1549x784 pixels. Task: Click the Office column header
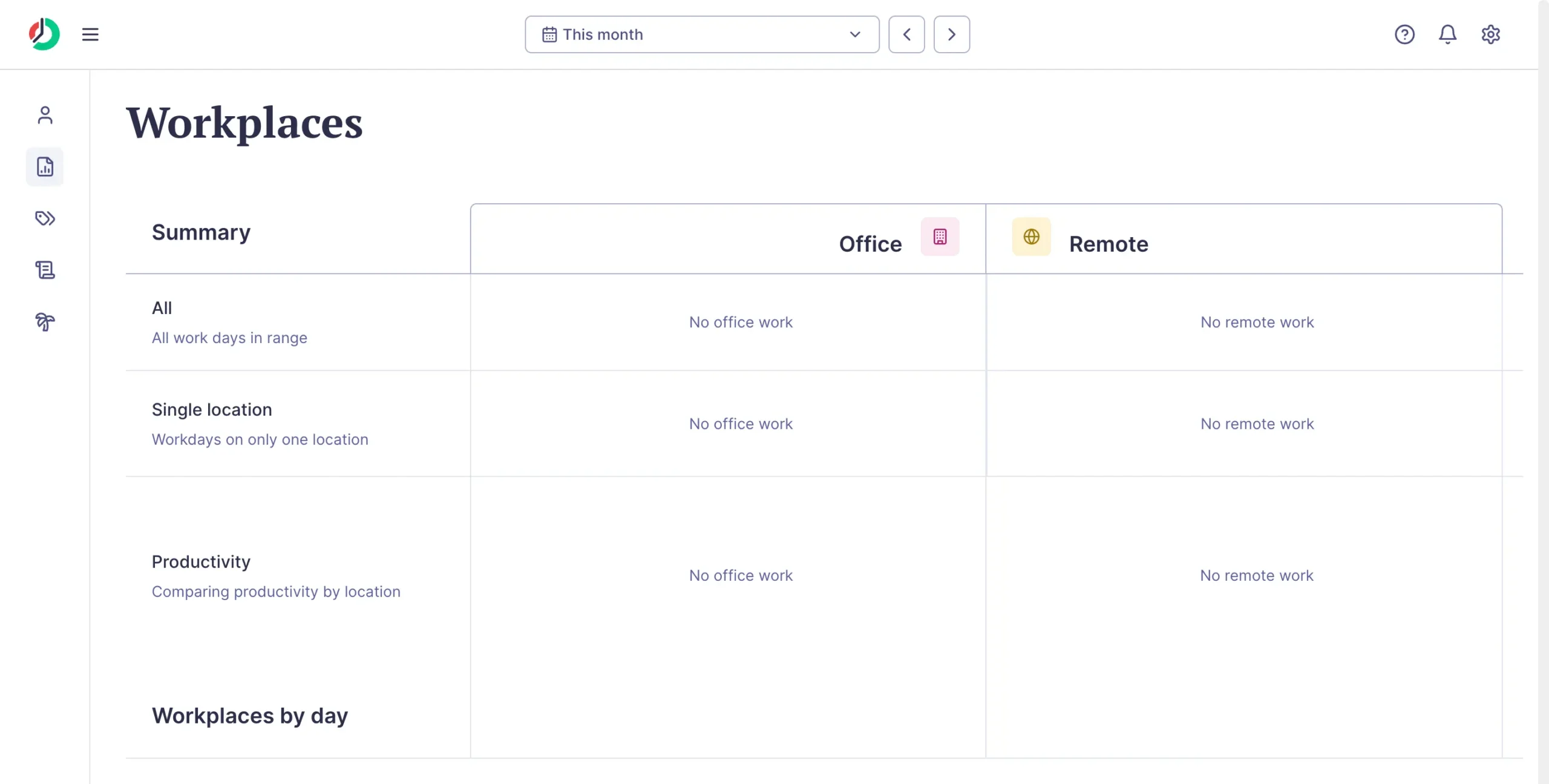coord(870,244)
